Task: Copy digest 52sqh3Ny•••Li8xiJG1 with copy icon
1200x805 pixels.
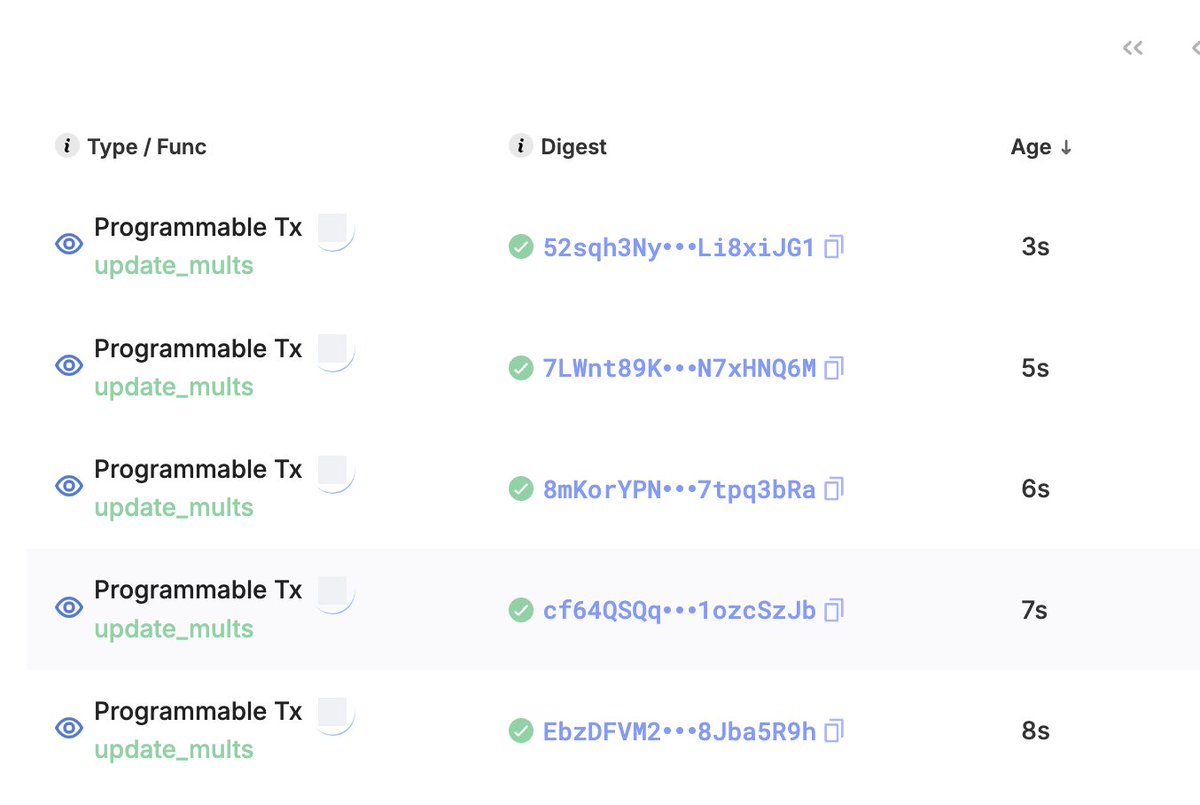Action: [834, 247]
